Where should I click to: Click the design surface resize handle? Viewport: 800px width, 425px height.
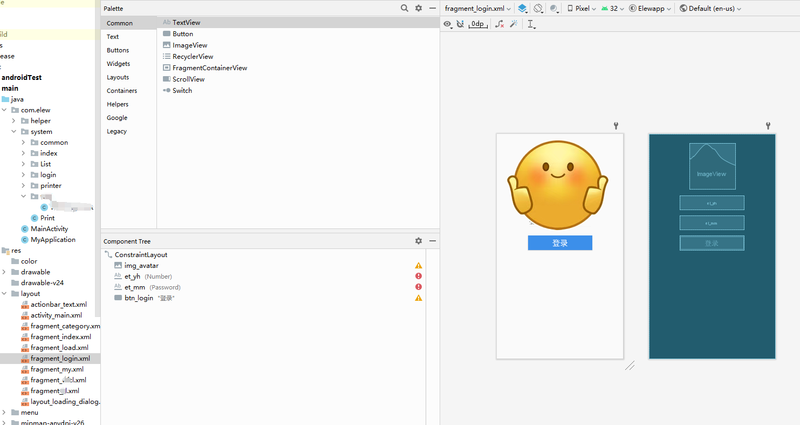[630, 365]
